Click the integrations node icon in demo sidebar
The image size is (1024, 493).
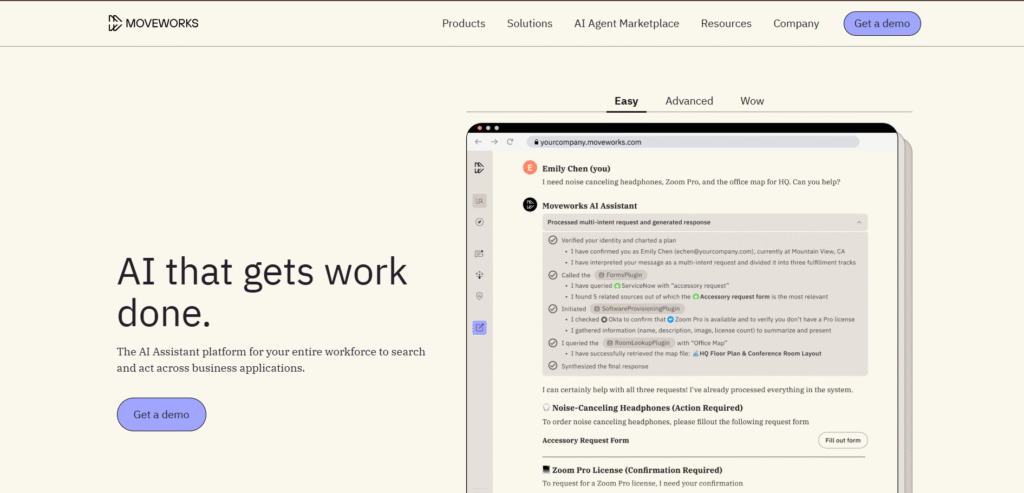point(479,275)
